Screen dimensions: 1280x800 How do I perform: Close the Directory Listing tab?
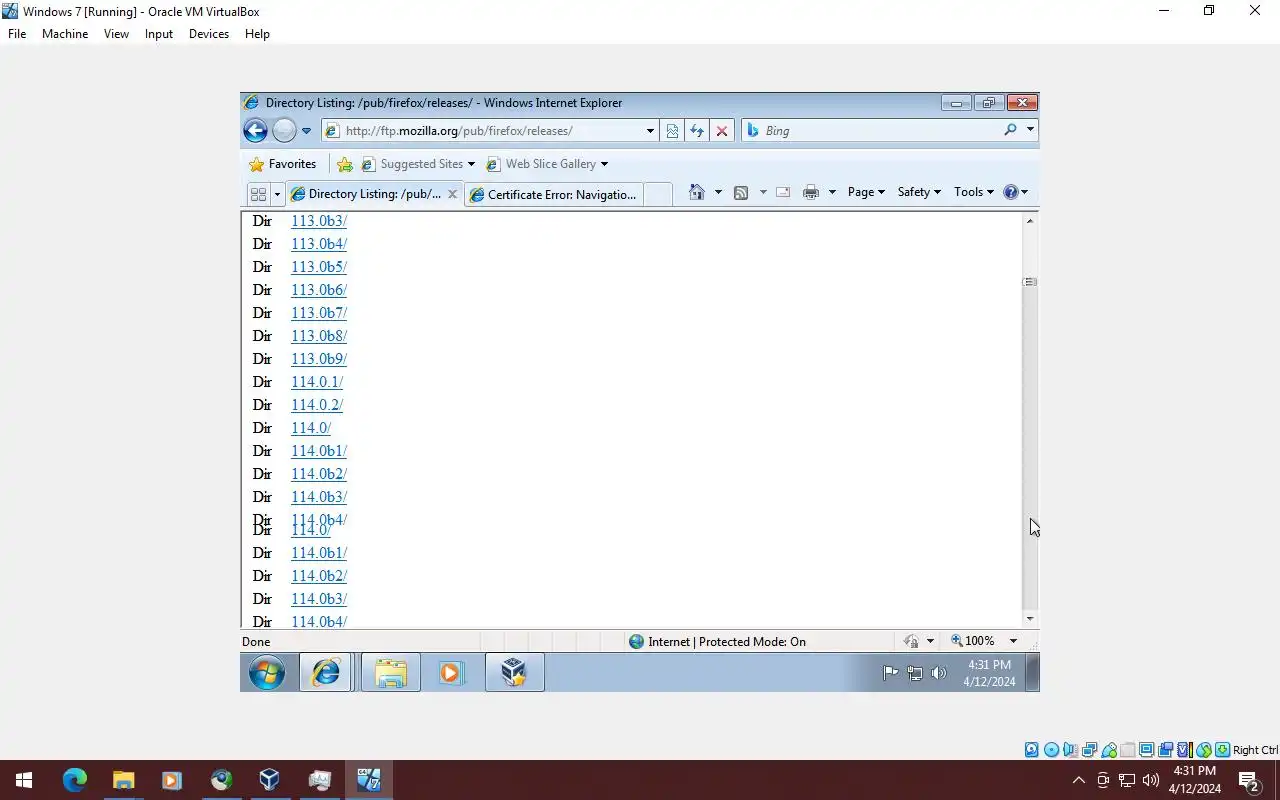click(x=452, y=194)
